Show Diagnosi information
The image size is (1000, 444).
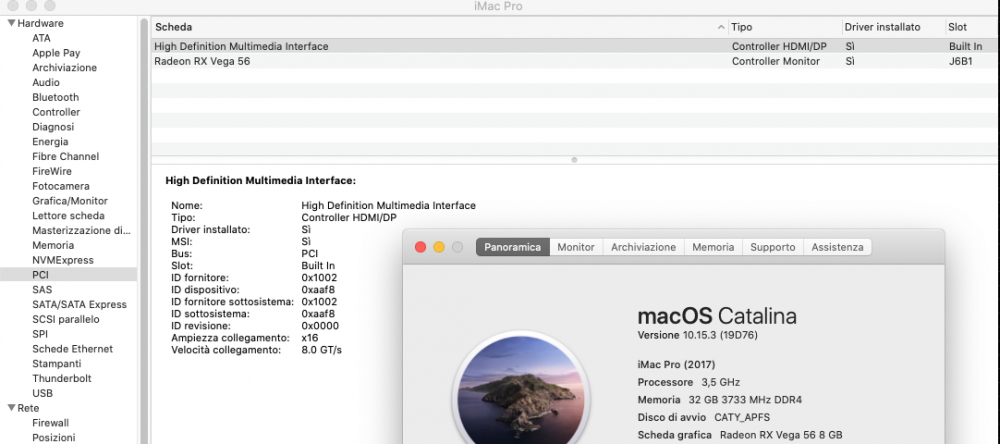click(53, 127)
